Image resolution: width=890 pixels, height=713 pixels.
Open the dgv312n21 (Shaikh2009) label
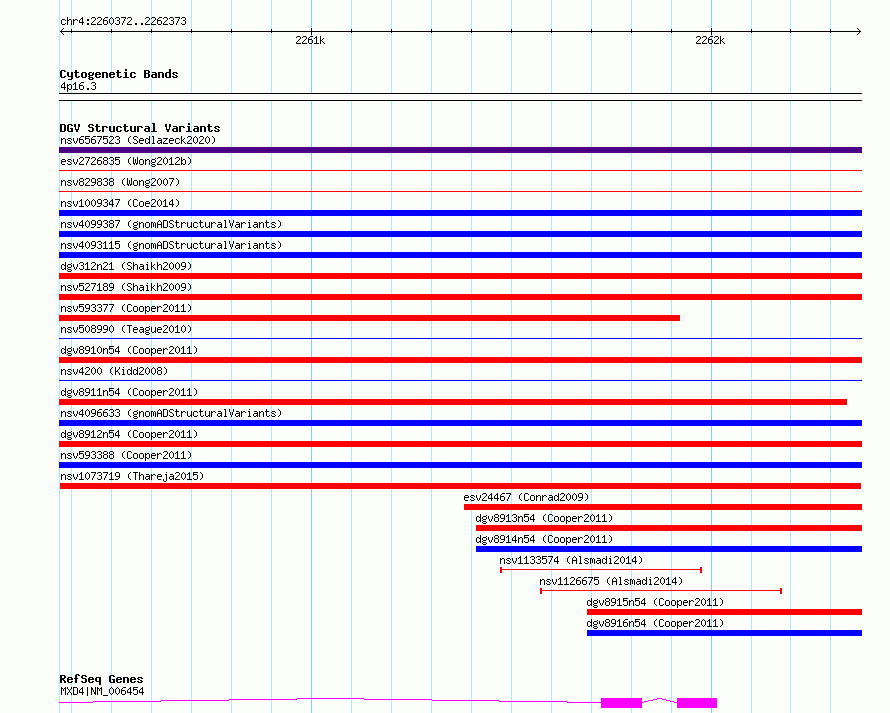[126, 266]
